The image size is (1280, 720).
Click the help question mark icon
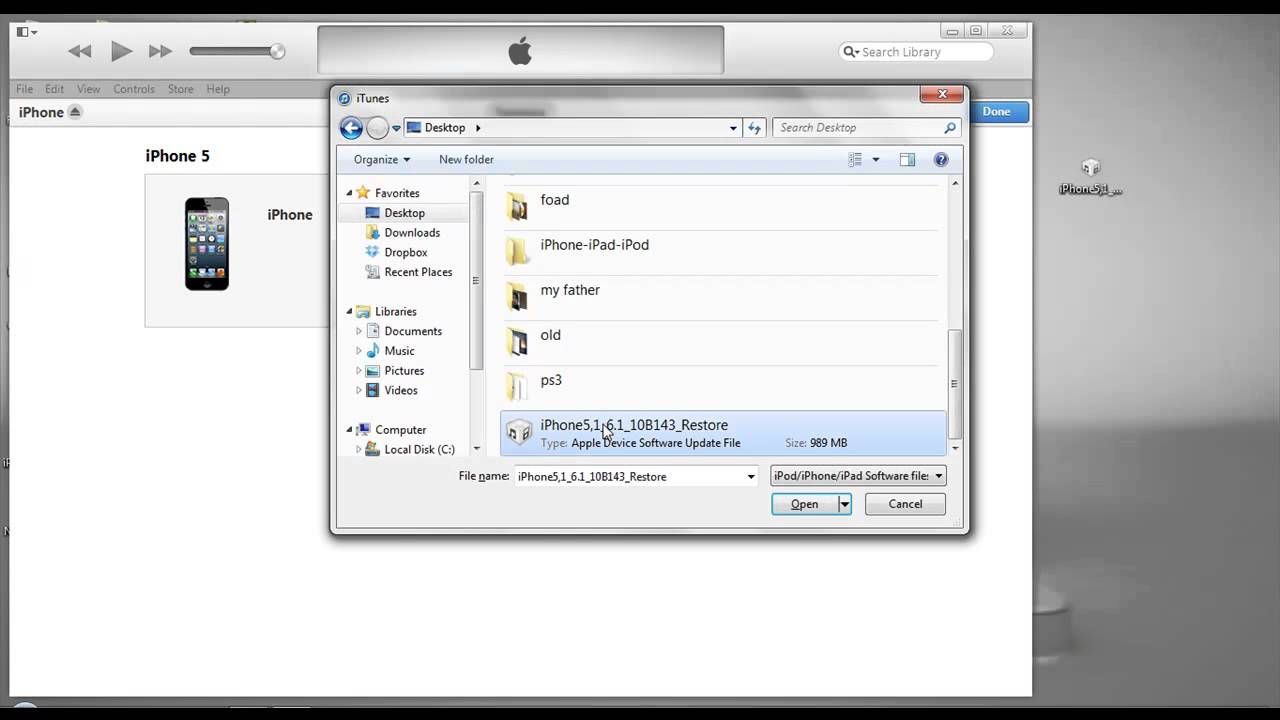[x=940, y=159]
